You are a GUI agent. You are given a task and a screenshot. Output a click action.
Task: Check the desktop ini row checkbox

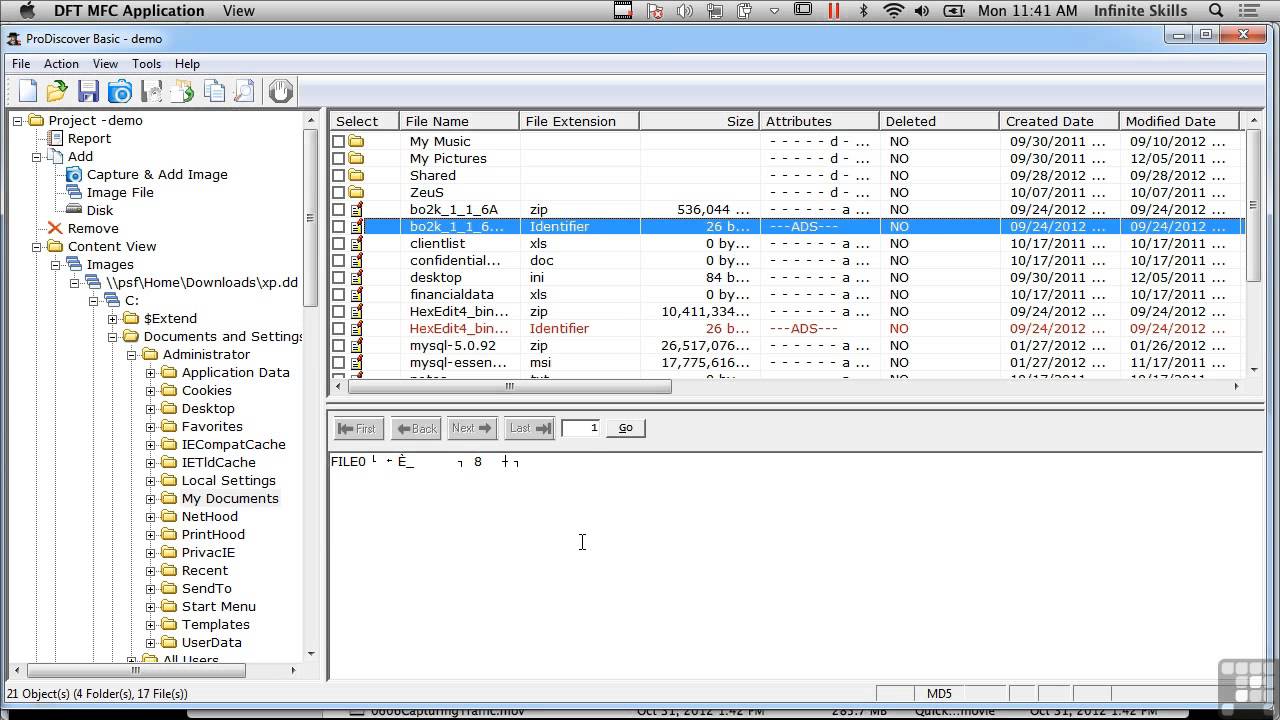click(339, 277)
